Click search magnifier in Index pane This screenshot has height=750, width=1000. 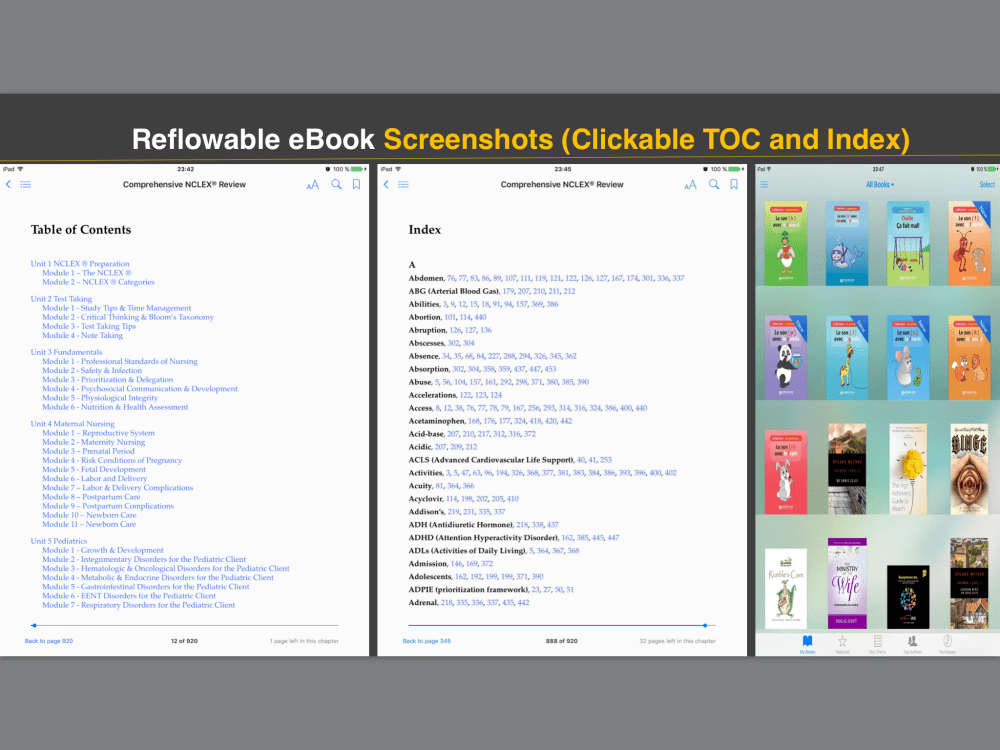(714, 184)
